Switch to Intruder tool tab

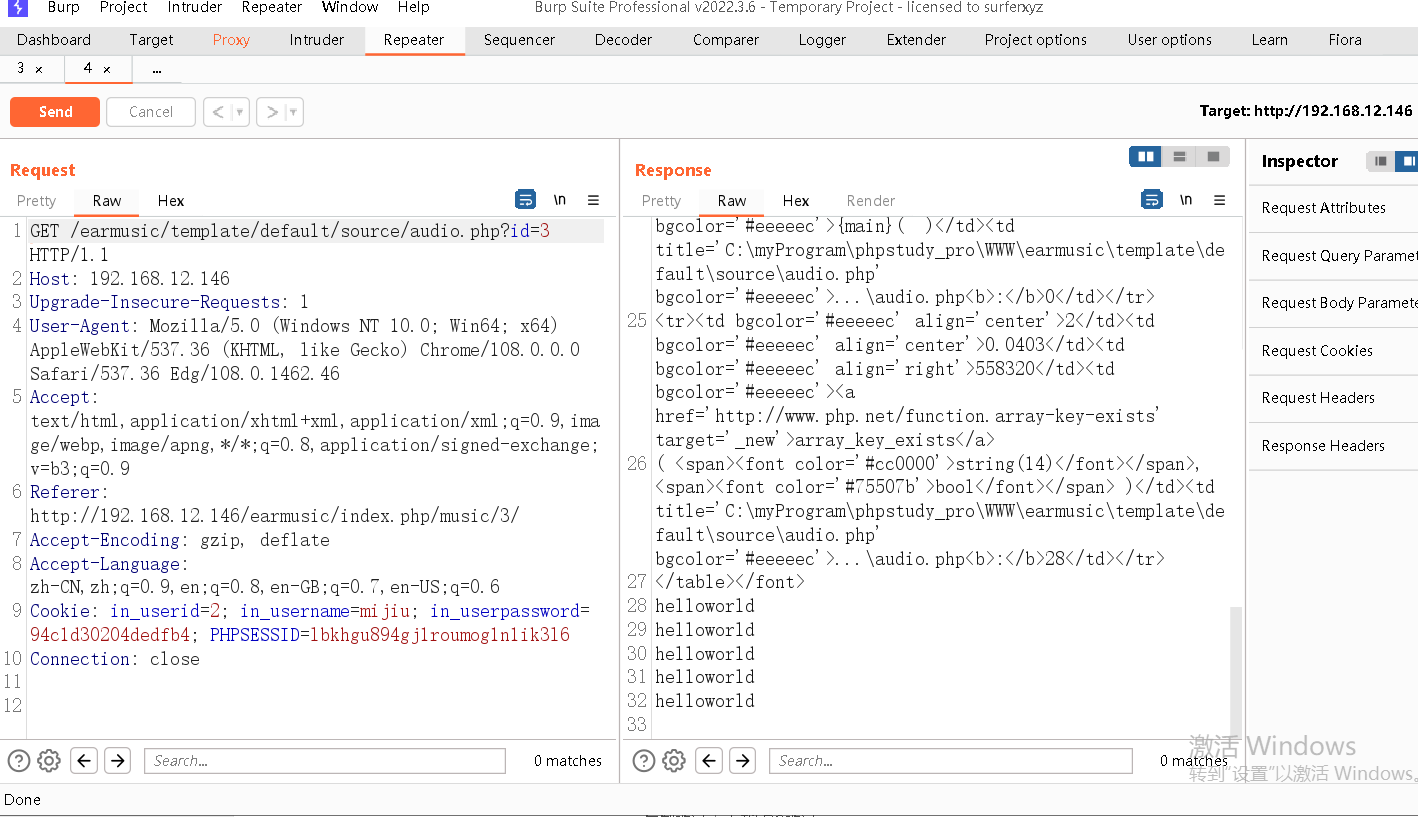317,40
